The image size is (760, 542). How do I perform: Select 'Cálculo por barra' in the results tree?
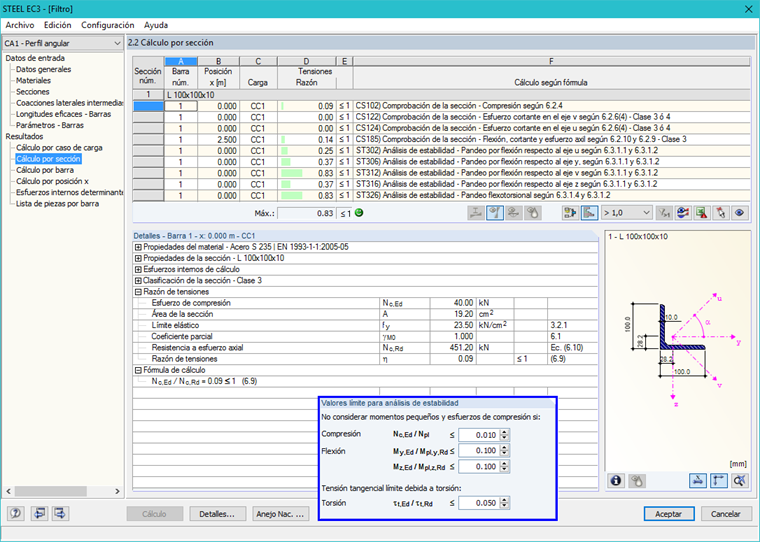point(47,170)
